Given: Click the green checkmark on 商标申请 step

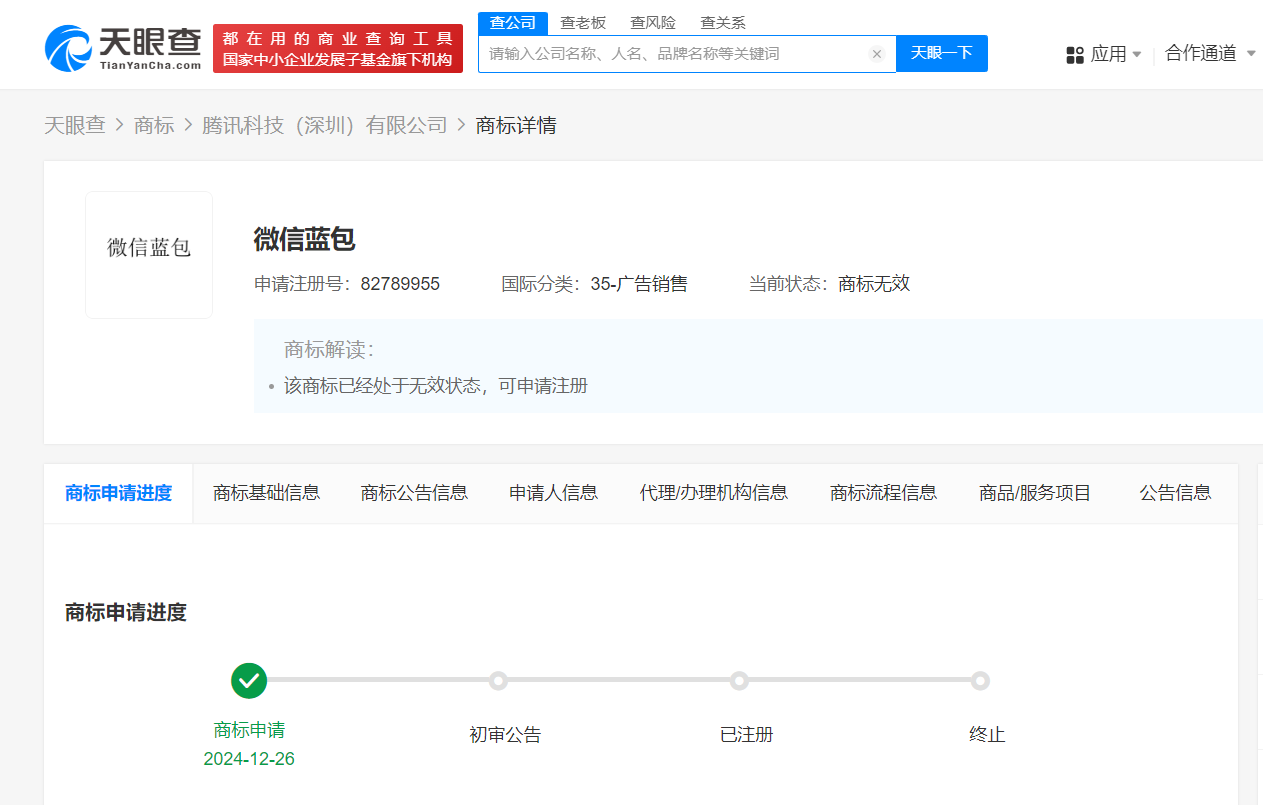Looking at the screenshot, I should (249, 680).
